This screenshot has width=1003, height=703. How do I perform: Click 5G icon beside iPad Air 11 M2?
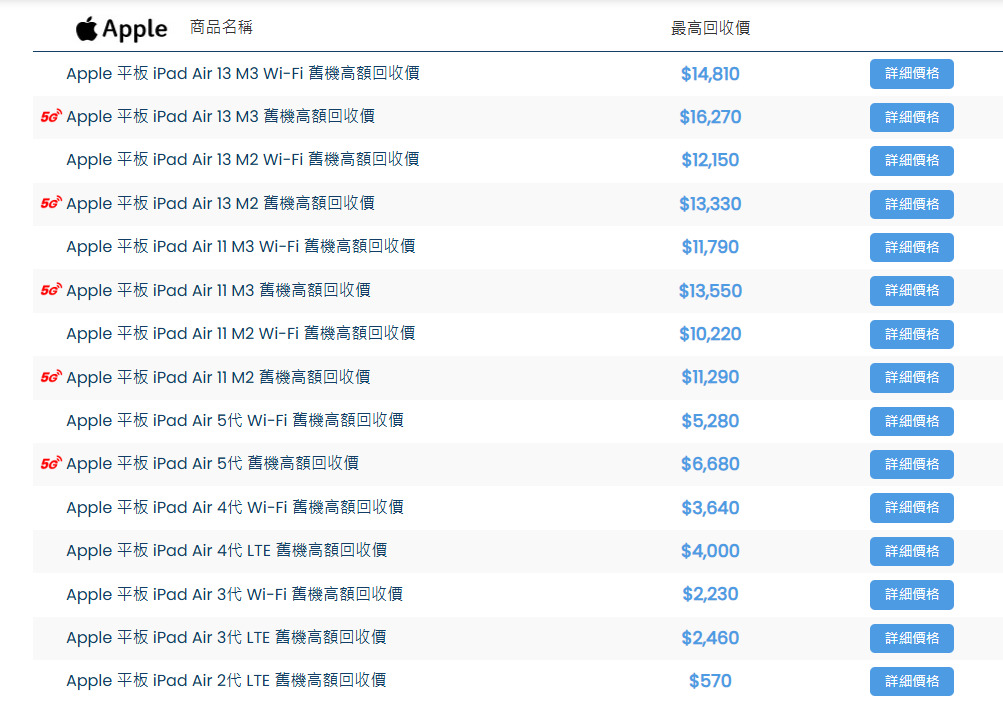coord(51,377)
